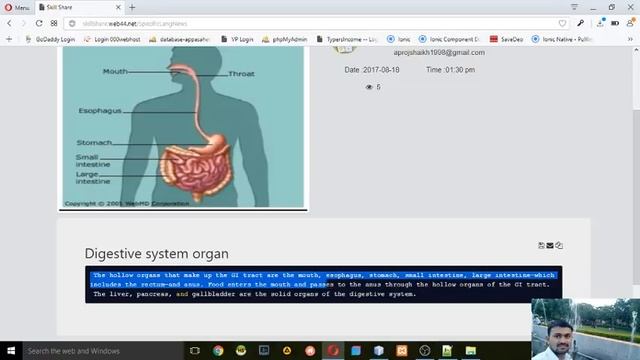Open the 3D cube taskbar app
The width and height of the screenshot is (640, 360).
(379, 351)
